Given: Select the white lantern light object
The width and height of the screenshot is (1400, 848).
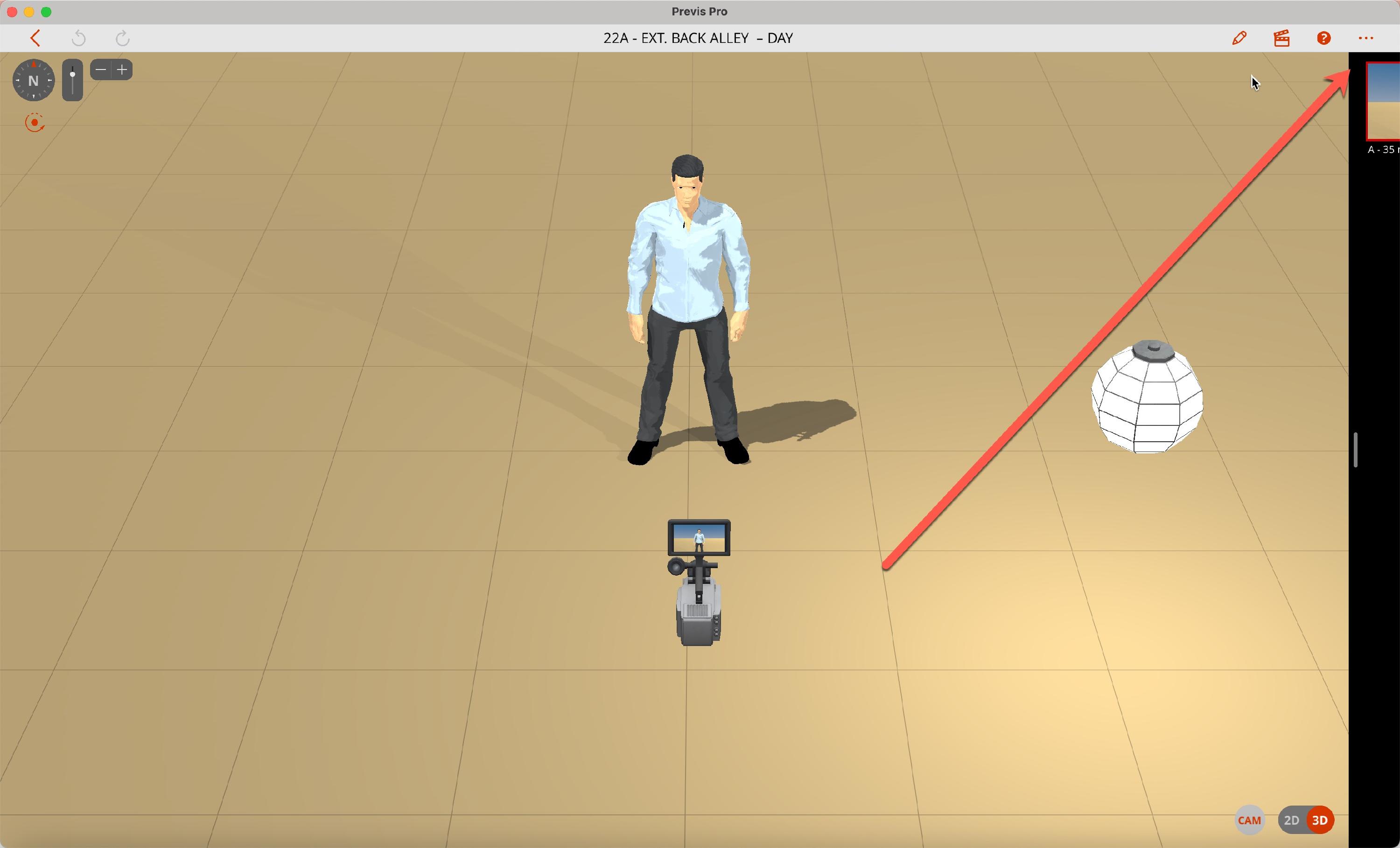Looking at the screenshot, I should pos(1146,397).
